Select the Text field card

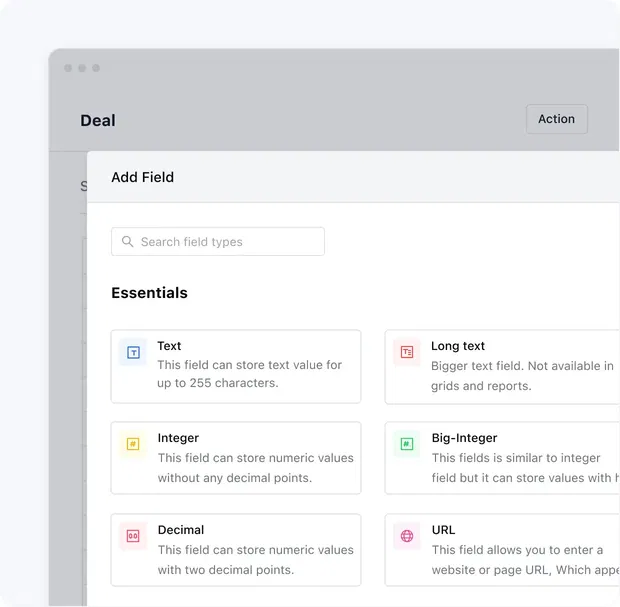click(236, 367)
